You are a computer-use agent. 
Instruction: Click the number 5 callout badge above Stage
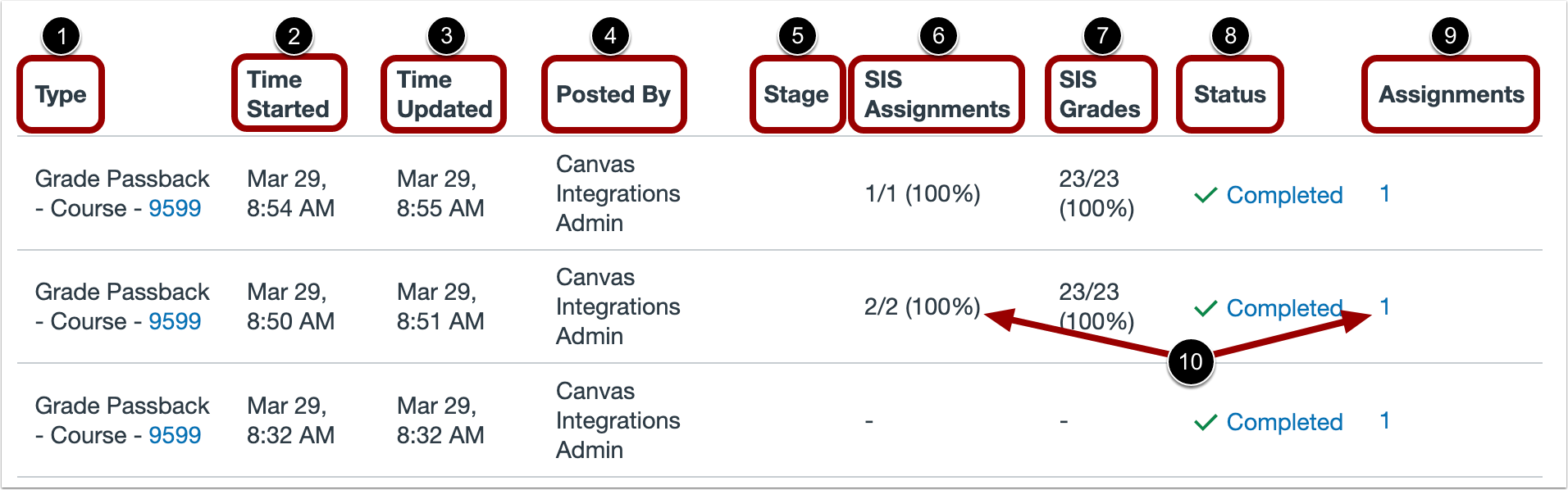coord(797,36)
